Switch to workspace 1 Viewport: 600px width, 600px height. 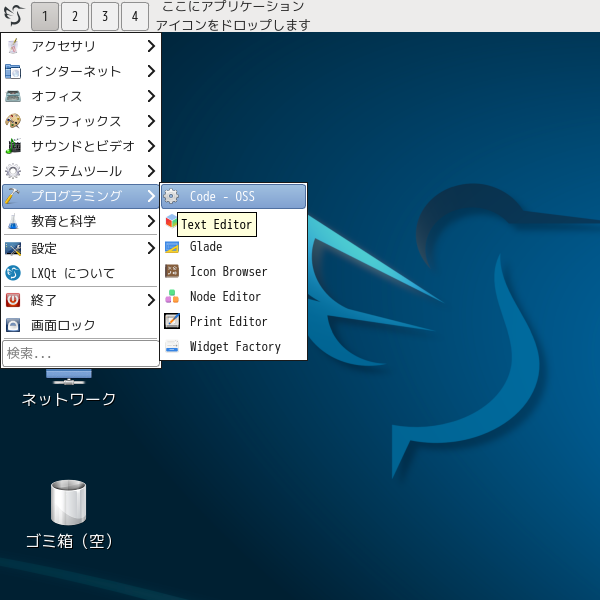pos(45,16)
